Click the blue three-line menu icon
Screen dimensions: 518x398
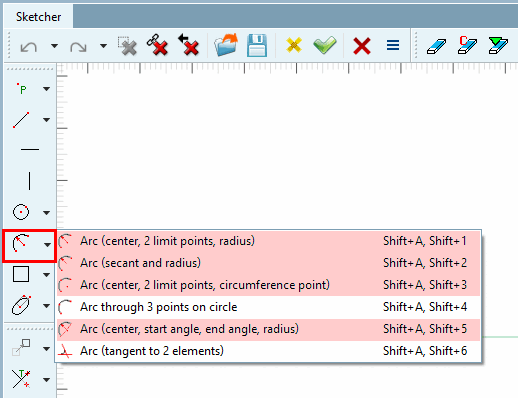(x=393, y=45)
